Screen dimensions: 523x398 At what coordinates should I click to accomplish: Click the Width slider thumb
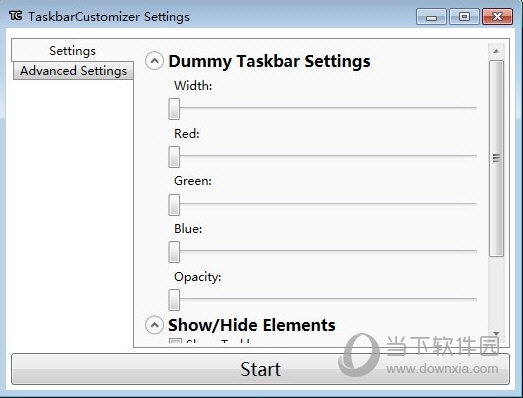point(174,109)
